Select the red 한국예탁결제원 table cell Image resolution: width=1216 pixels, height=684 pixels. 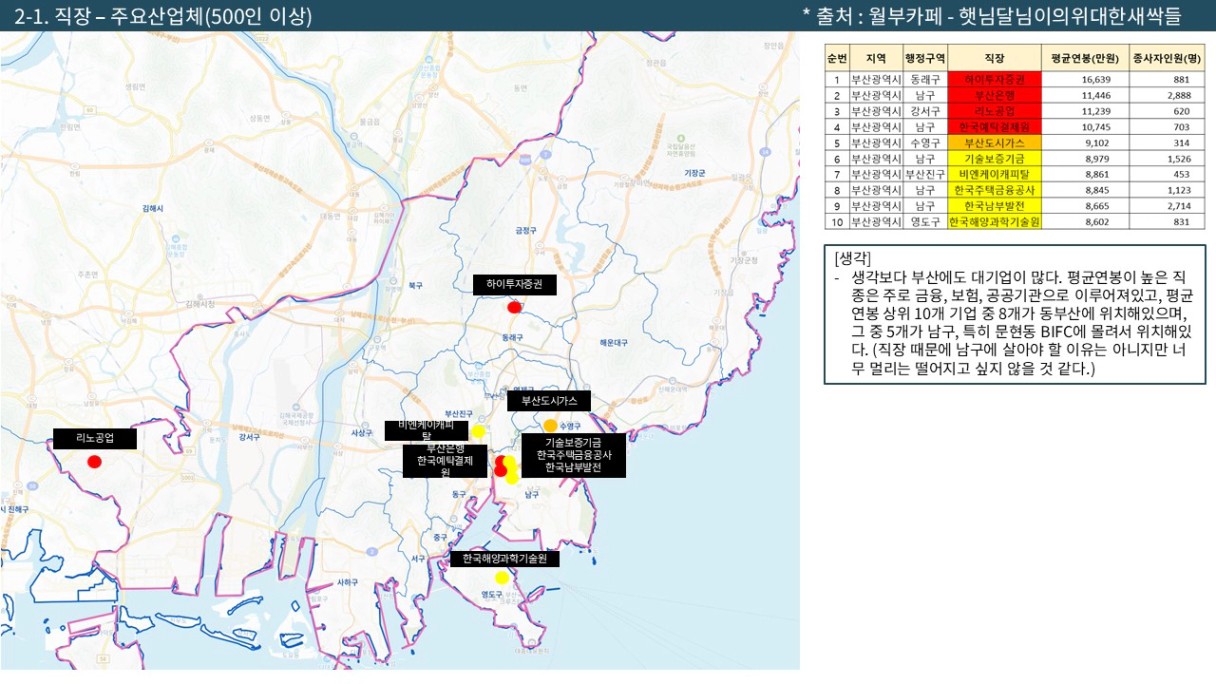[995, 126]
